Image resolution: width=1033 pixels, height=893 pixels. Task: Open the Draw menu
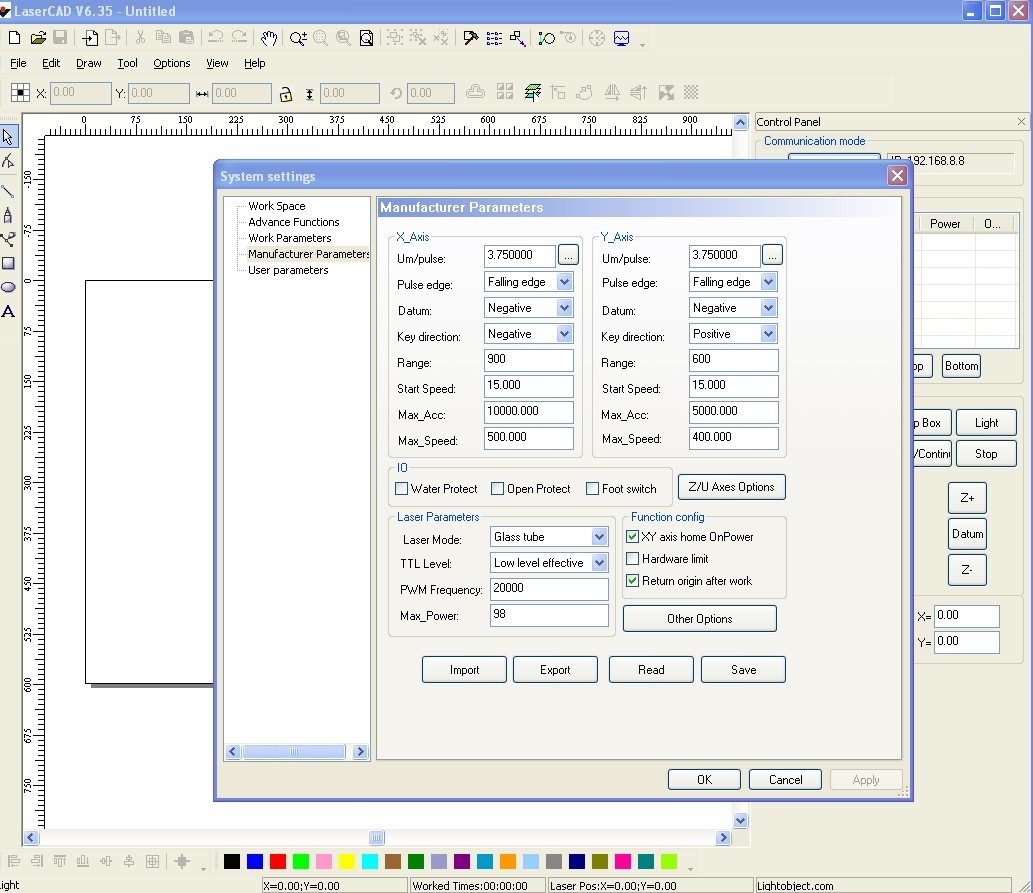[x=89, y=63]
